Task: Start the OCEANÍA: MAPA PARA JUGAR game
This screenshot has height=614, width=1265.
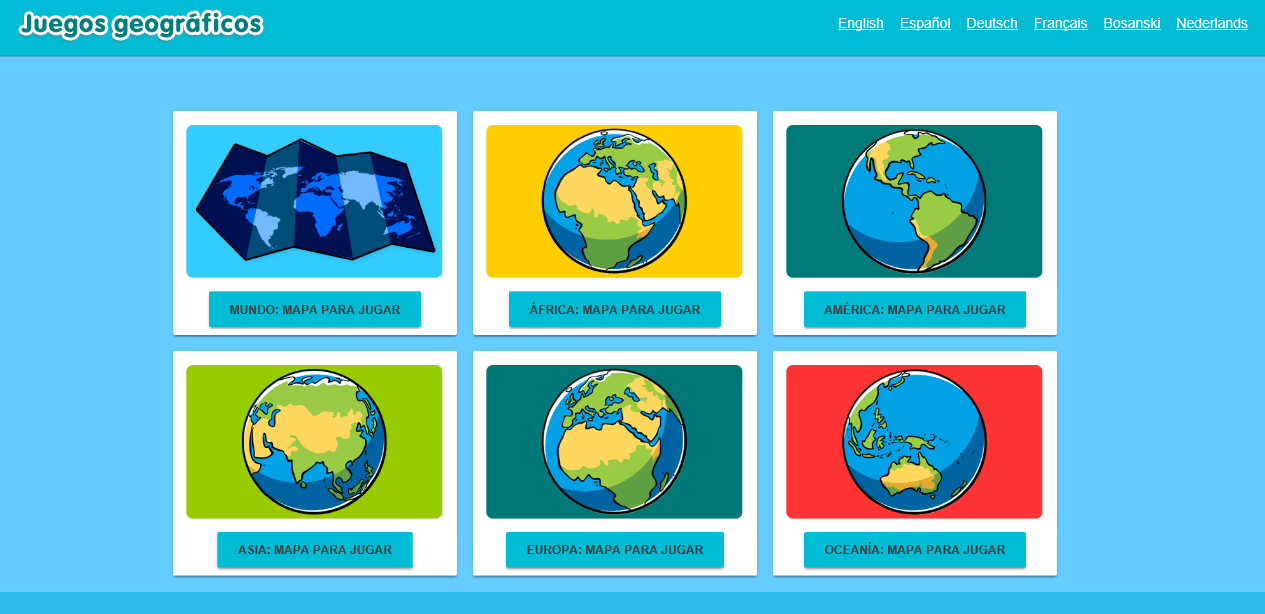Action: click(x=914, y=549)
